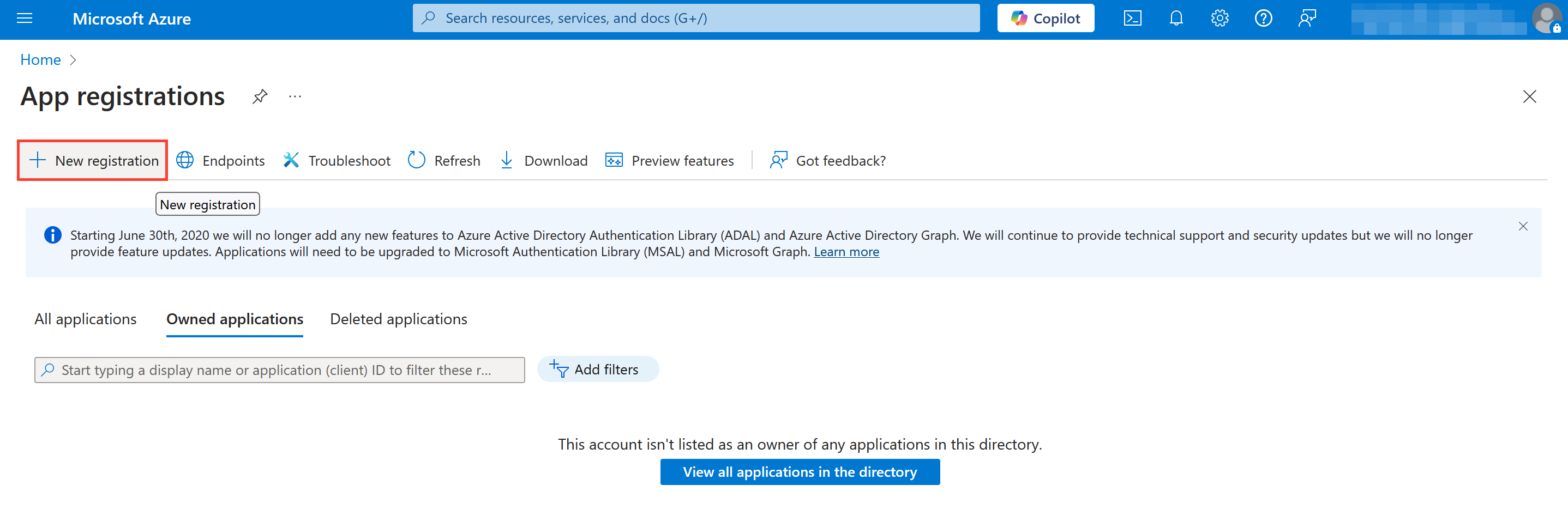The width and height of the screenshot is (1568, 509).
Task: Open the Troubleshoot tool
Action: (x=337, y=161)
